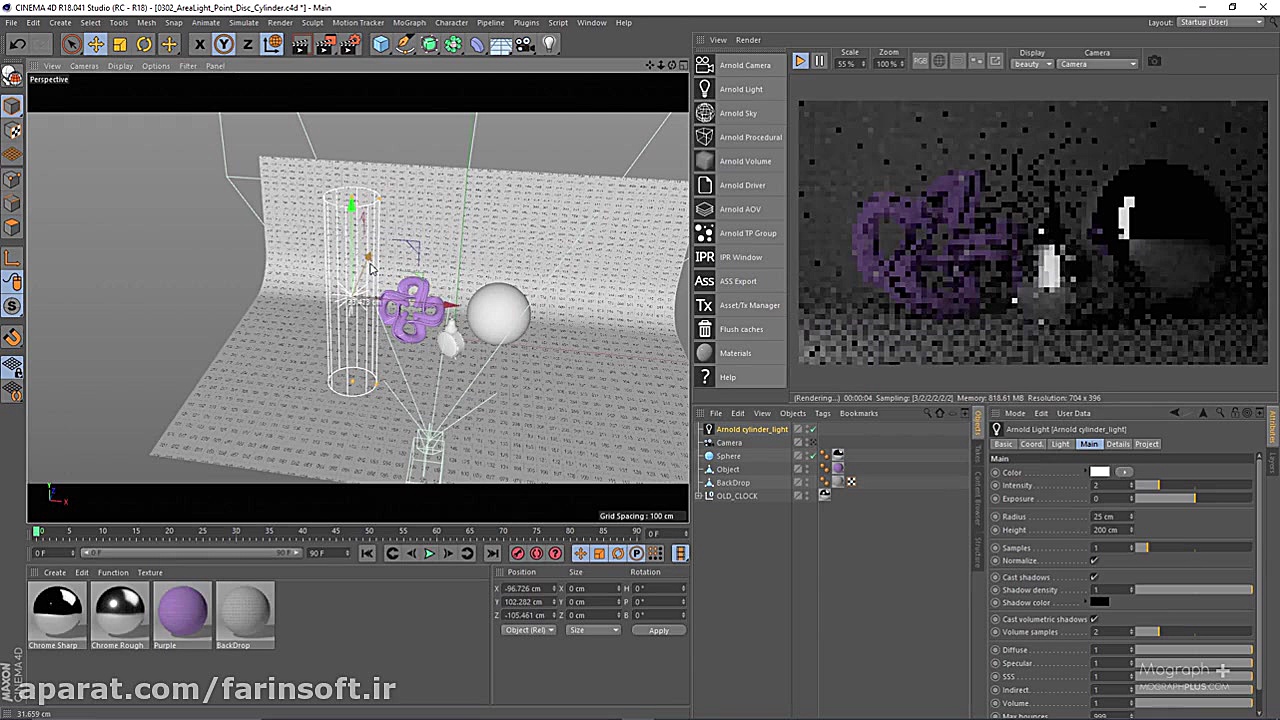Click the Apply button

(658, 630)
